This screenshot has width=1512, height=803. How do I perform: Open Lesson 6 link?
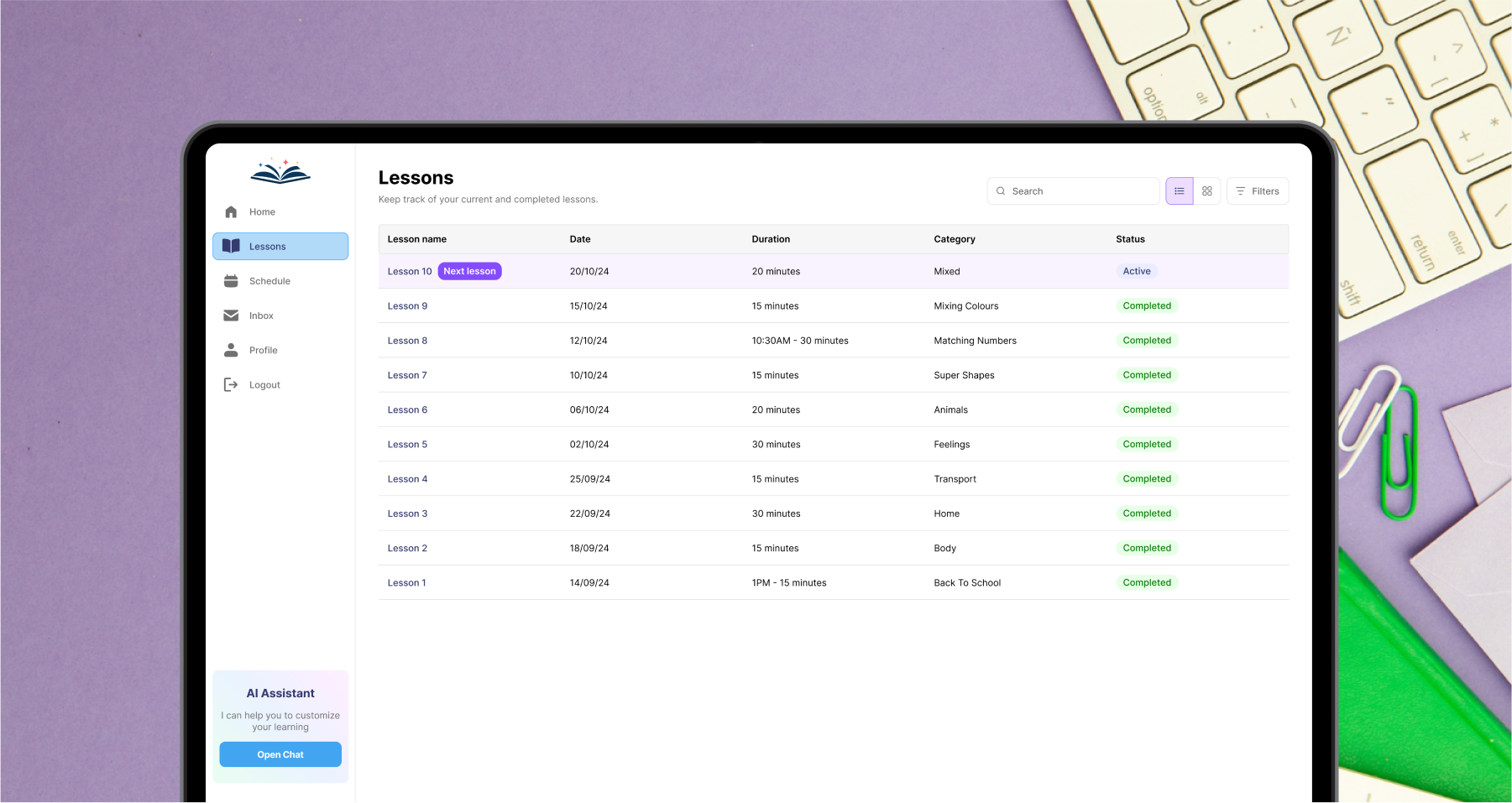(x=407, y=410)
